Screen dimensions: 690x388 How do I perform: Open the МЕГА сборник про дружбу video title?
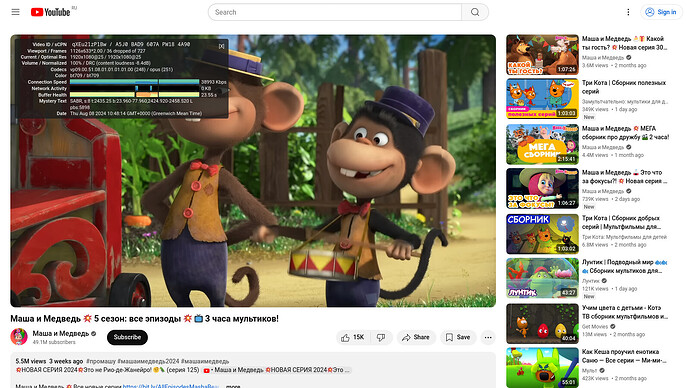(625, 133)
